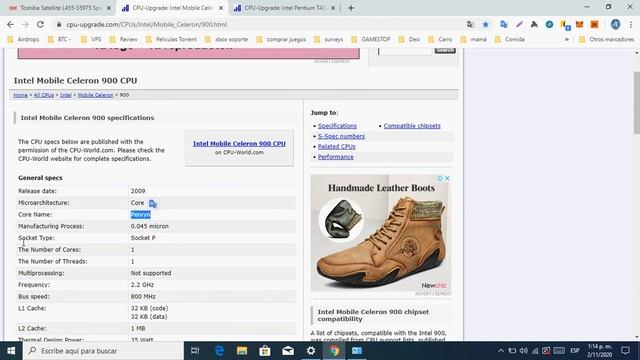Open the Windows notification center
The image size is (640, 360).
(x=626, y=351)
